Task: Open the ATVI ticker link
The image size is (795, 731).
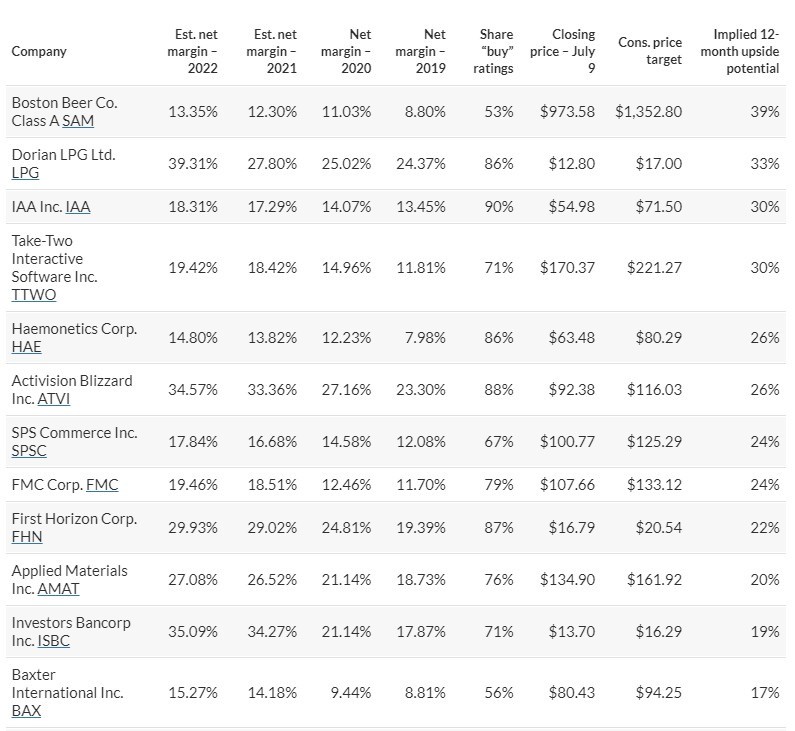Action: click(53, 399)
